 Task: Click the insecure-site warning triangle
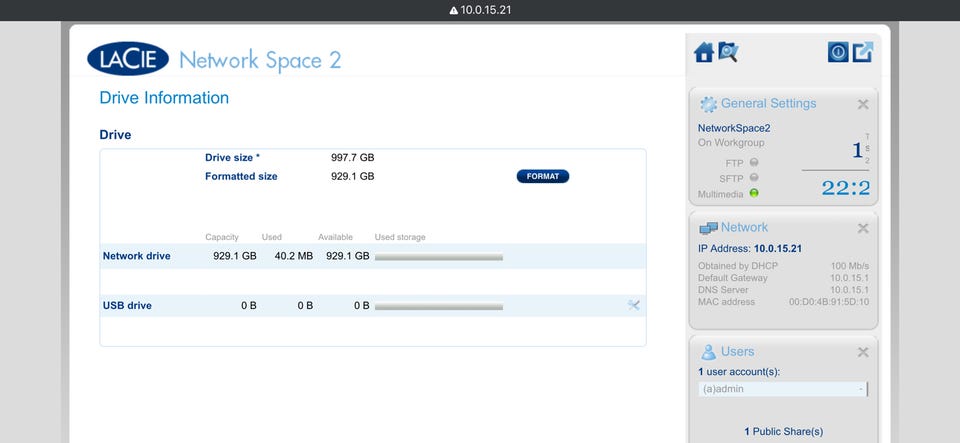[454, 10]
